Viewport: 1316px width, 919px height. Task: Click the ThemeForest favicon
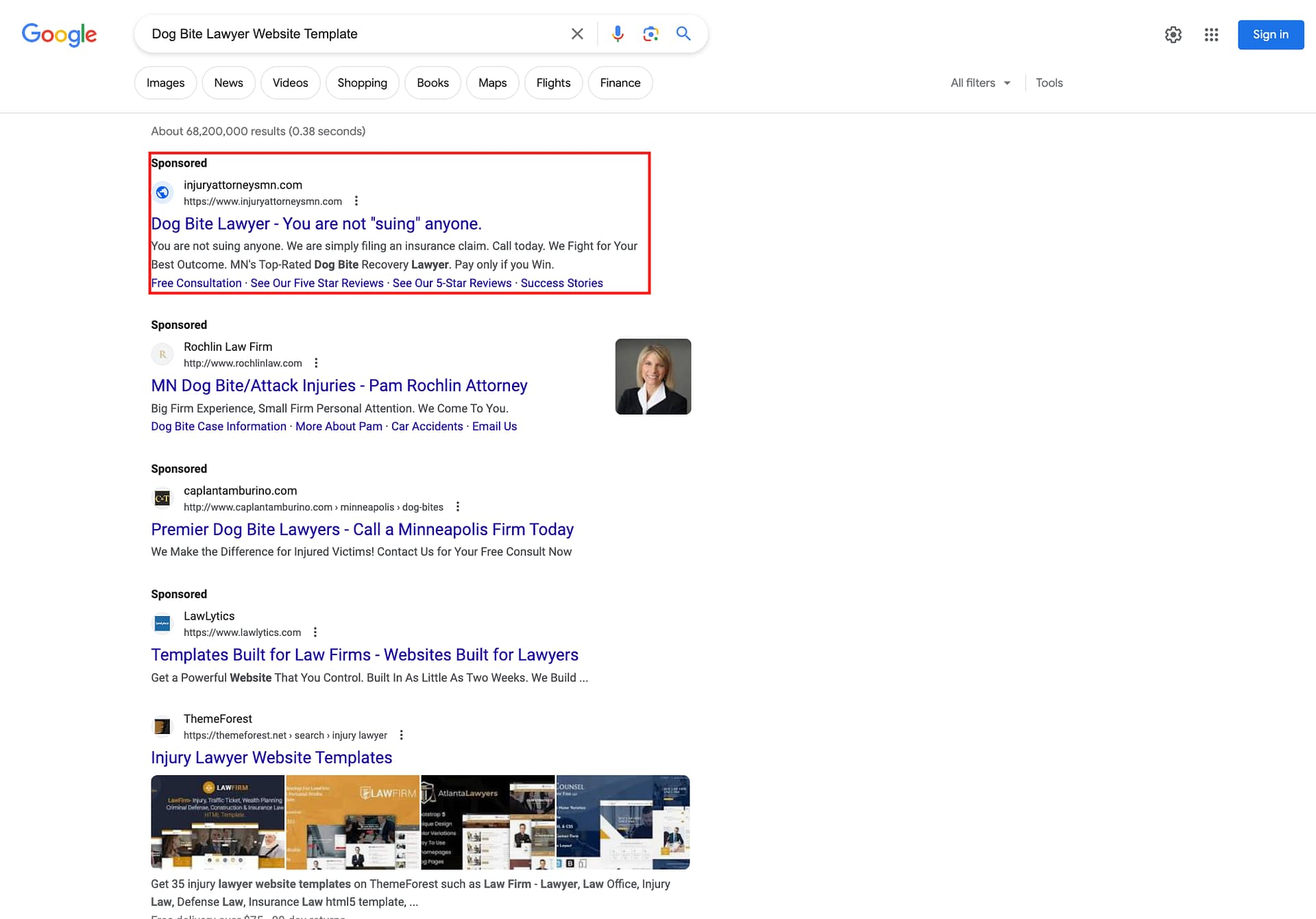click(162, 726)
